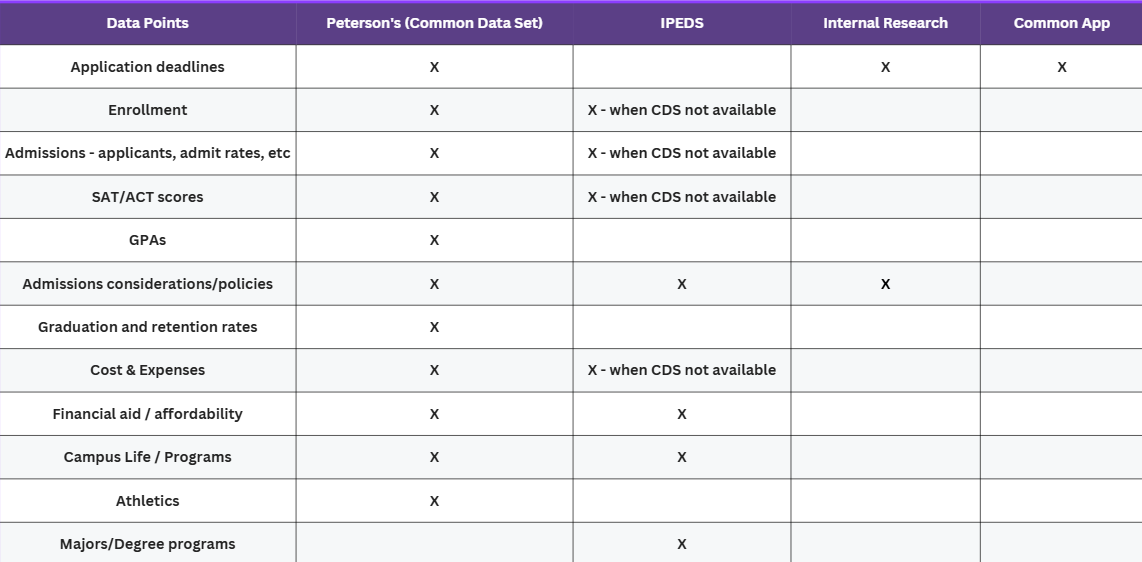
Task: Click "Admissions - applicants, admit rates, etc" label
Action: [147, 153]
